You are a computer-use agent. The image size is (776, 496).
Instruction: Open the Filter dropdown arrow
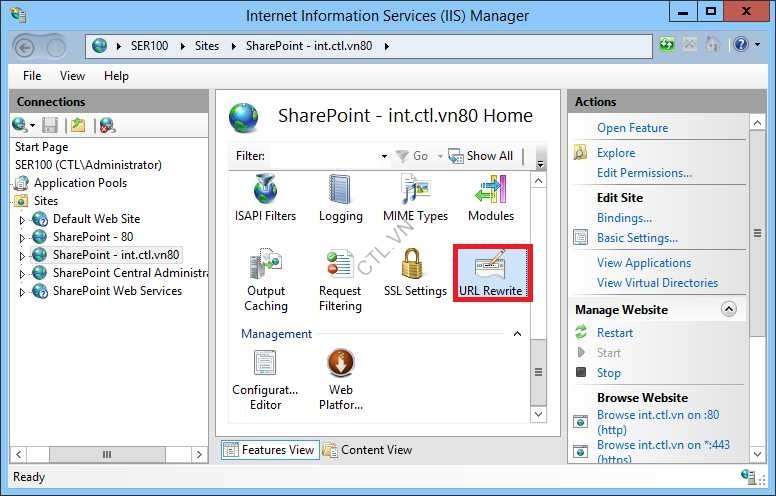[384, 156]
